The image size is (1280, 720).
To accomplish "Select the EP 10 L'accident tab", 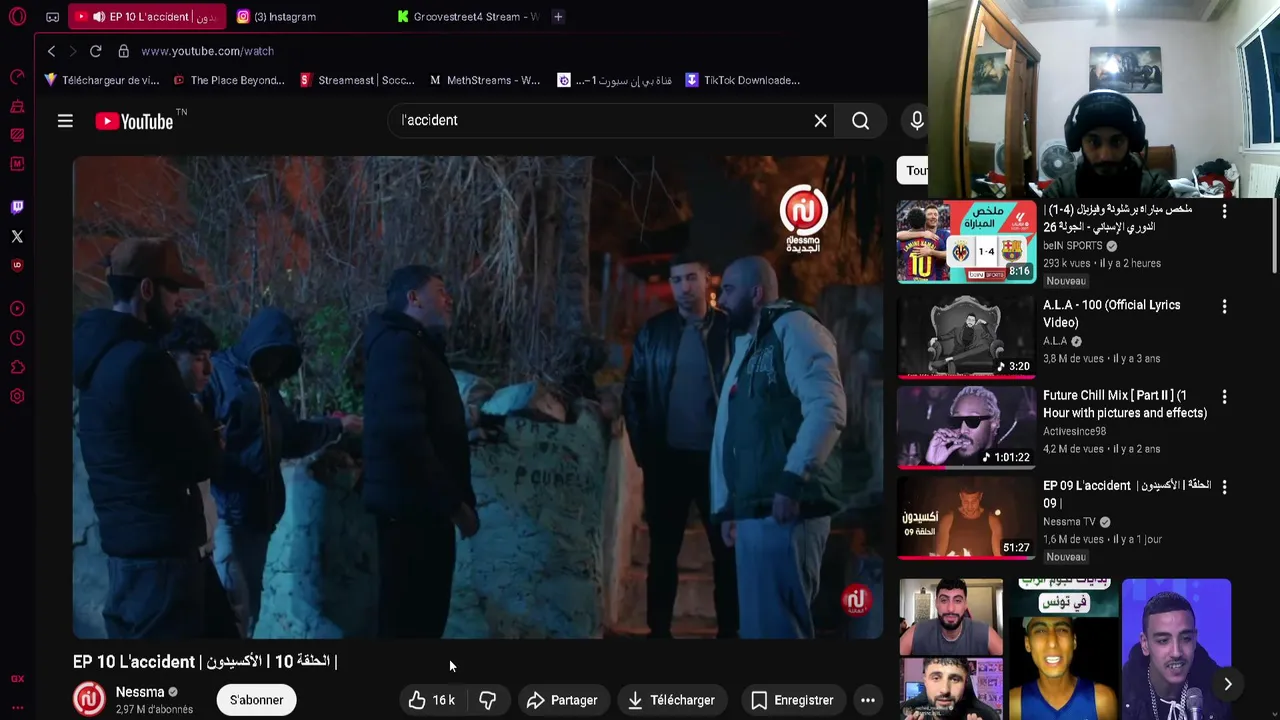I will (148, 17).
